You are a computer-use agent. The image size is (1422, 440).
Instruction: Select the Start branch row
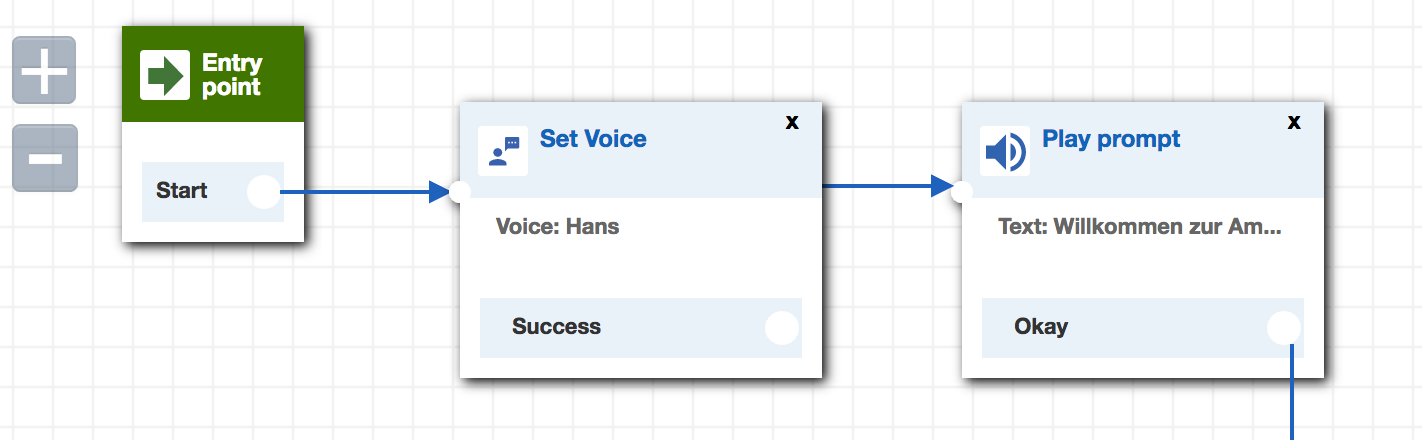pos(213,191)
